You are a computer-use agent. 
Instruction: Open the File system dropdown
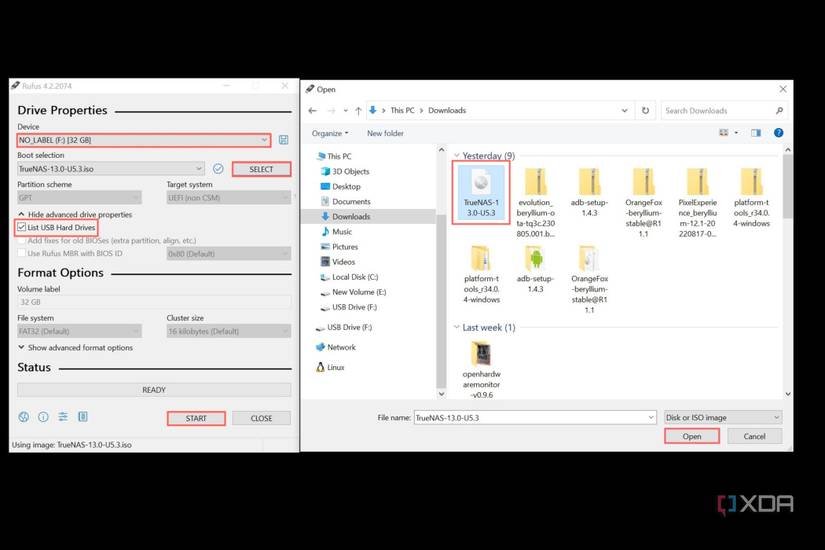[x=79, y=331]
